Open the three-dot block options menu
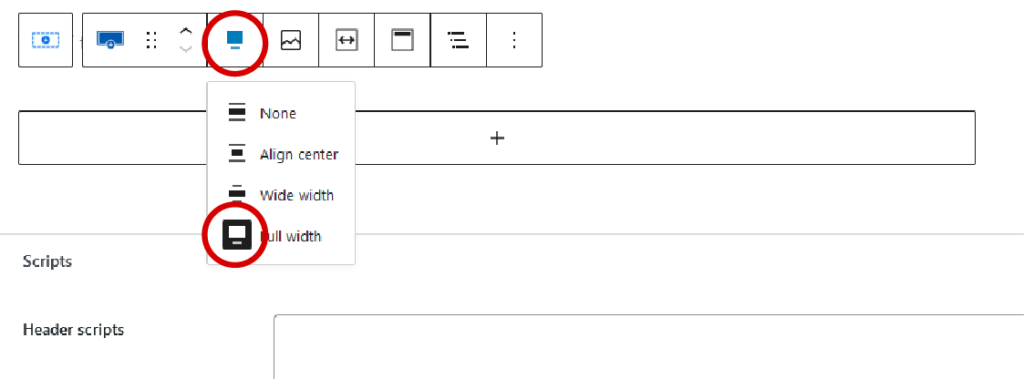 coord(514,40)
